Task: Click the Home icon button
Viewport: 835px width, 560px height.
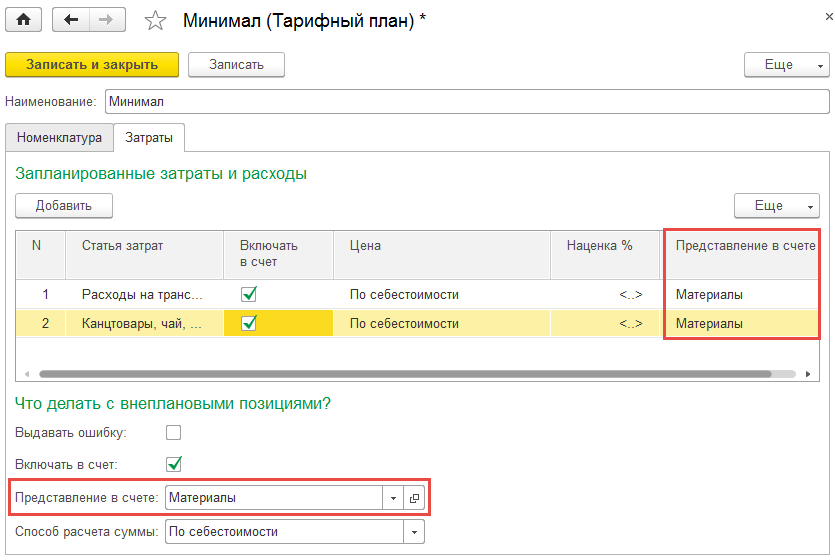Action: click(23, 20)
